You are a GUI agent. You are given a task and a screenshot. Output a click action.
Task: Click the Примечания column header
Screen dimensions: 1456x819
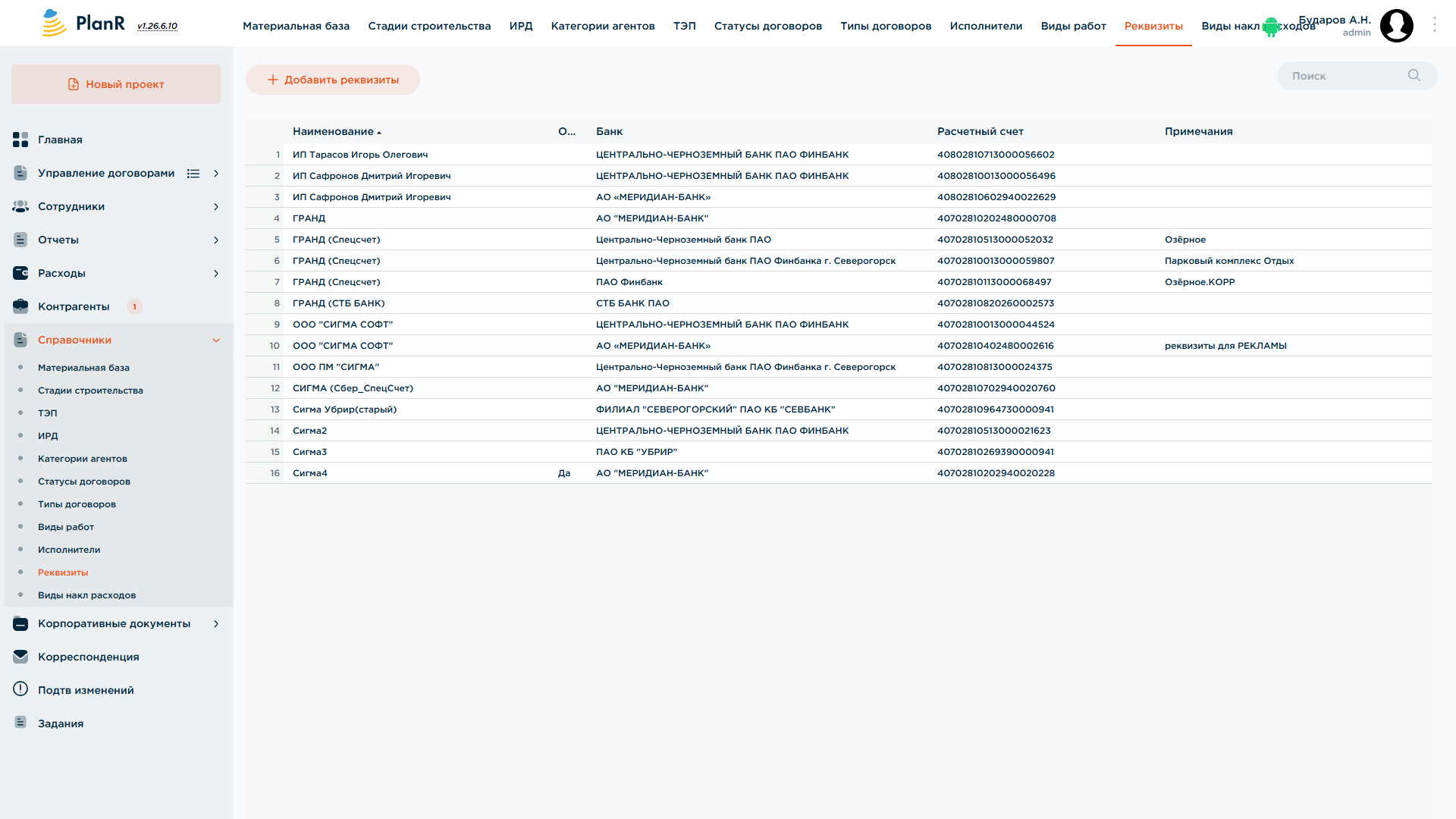(1198, 131)
